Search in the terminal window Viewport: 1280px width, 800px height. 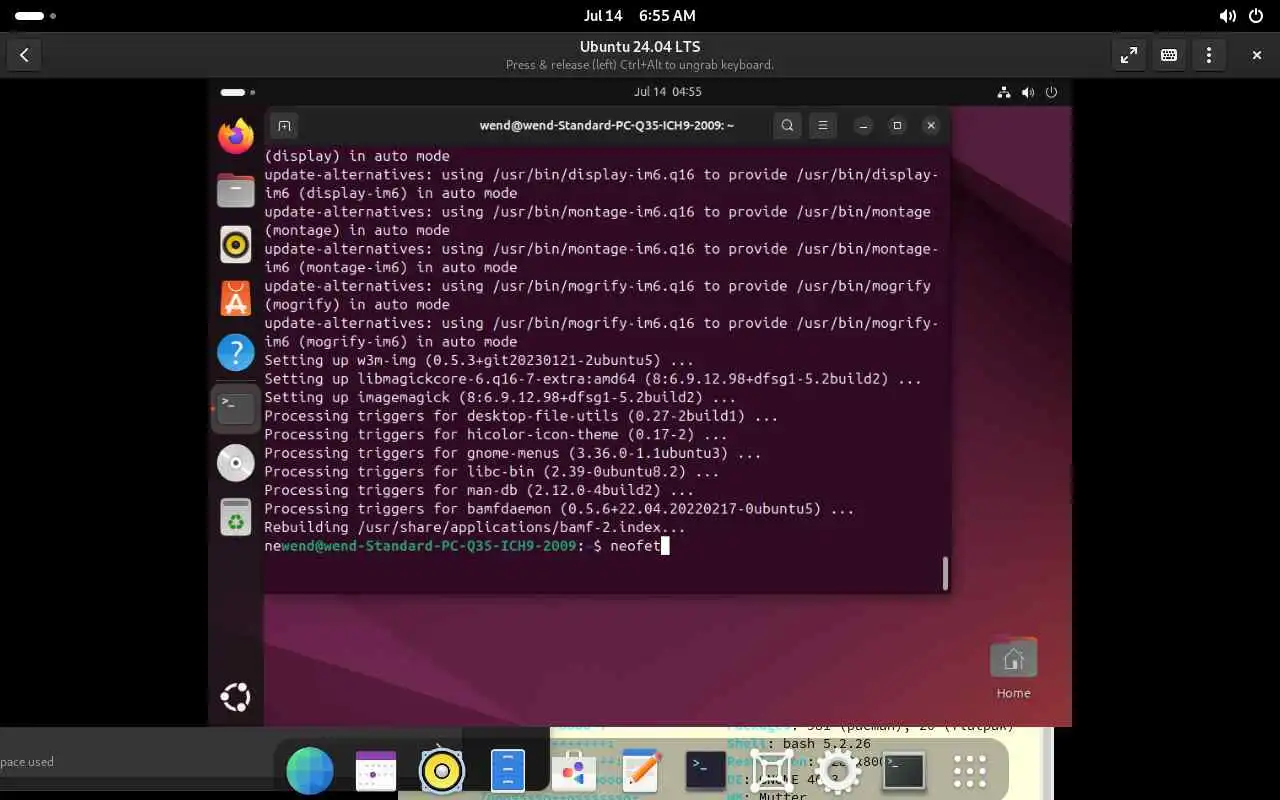tap(788, 125)
